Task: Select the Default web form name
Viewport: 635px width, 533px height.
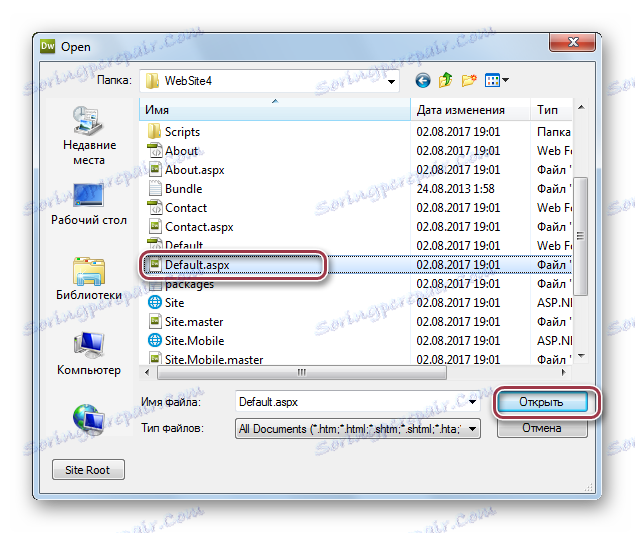Action: pyautogui.click(x=183, y=245)
